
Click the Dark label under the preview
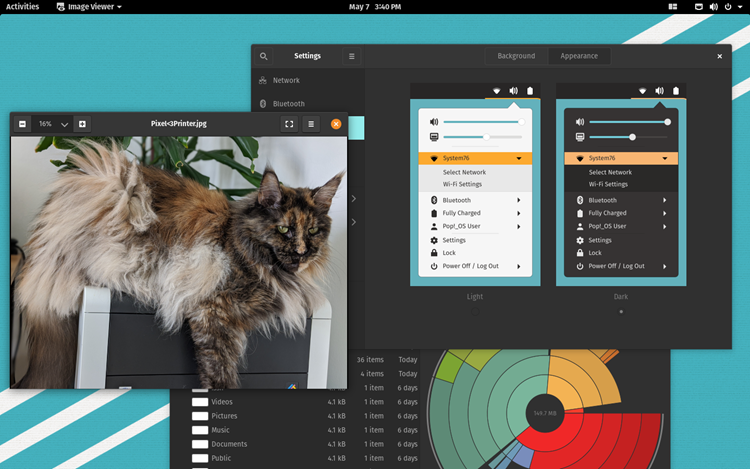621,296
